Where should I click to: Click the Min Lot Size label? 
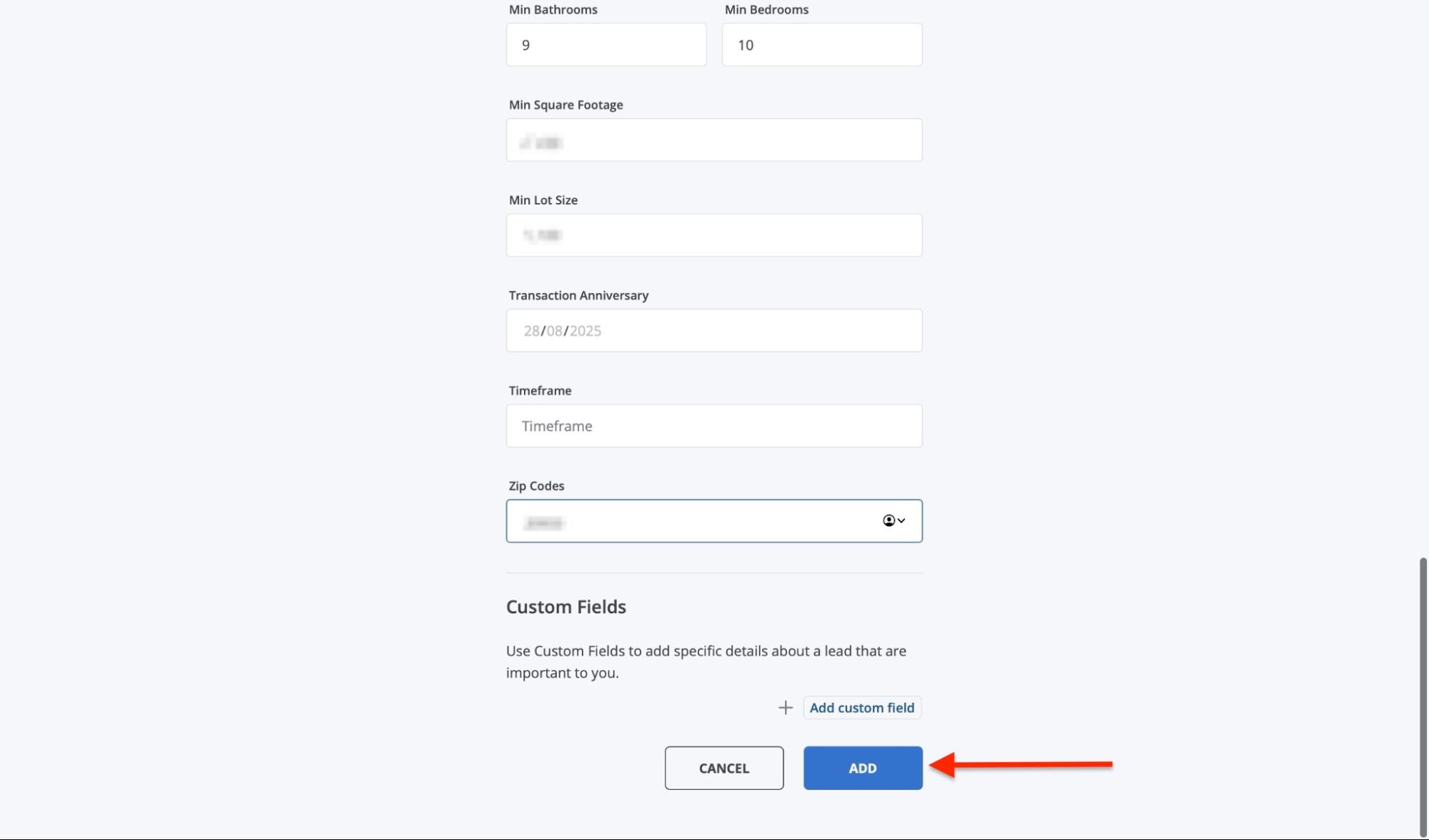click(543, 201)
